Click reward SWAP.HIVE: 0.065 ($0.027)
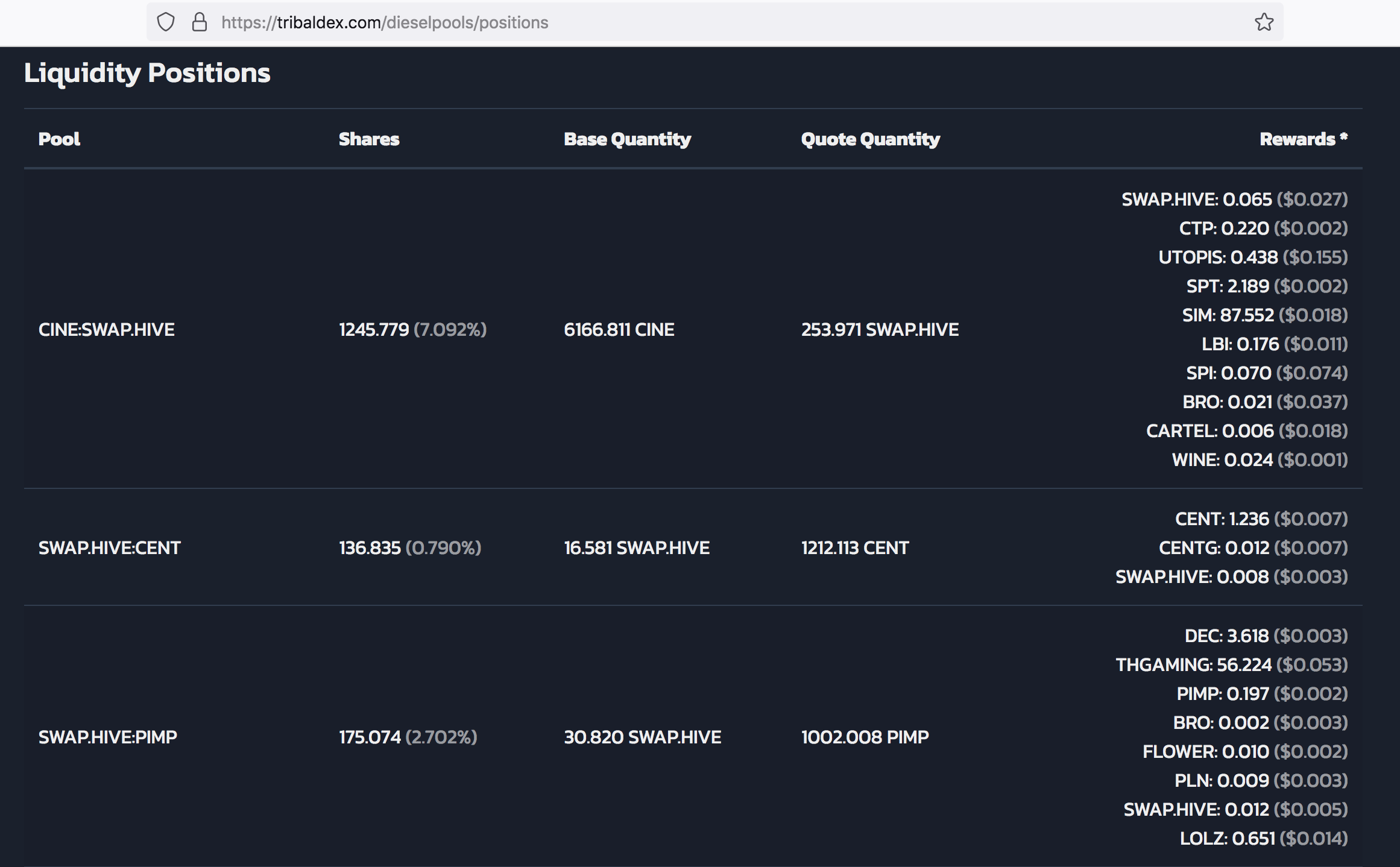This screenshot has height=867, width=1400. click(1235, 200)
